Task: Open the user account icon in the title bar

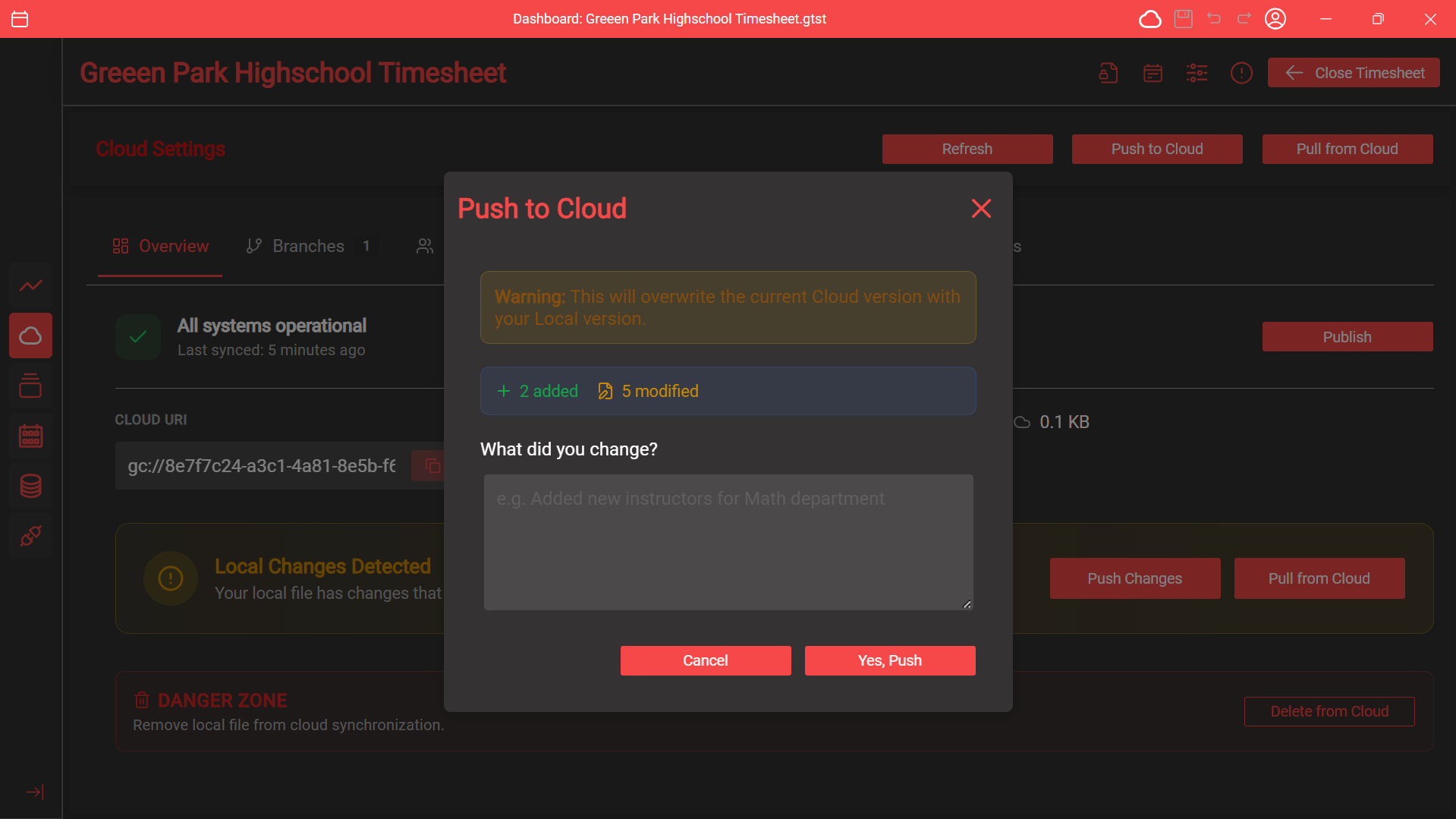Action: [1275, 18]
